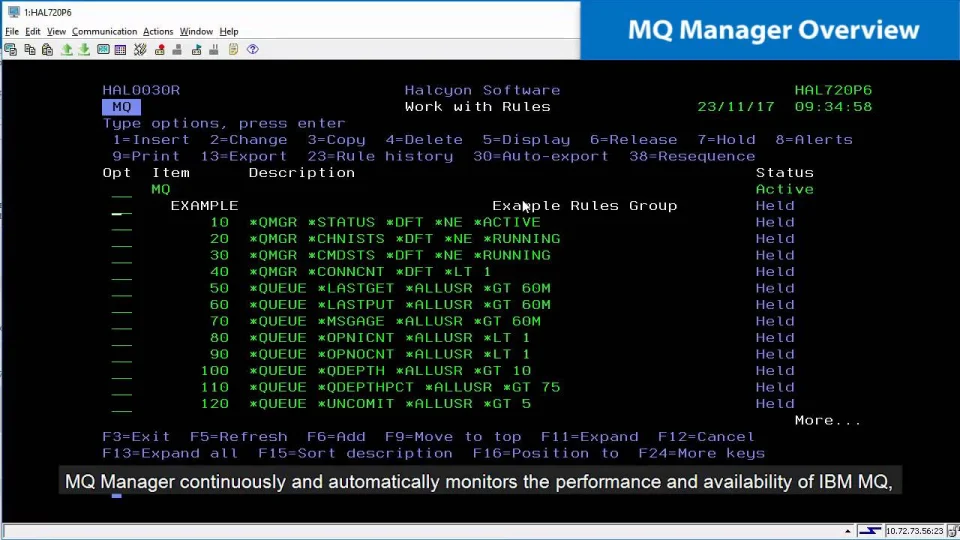The image size is (960, 540).
Task: Click the small up arrow in the status bar
Action: point(847,531)
